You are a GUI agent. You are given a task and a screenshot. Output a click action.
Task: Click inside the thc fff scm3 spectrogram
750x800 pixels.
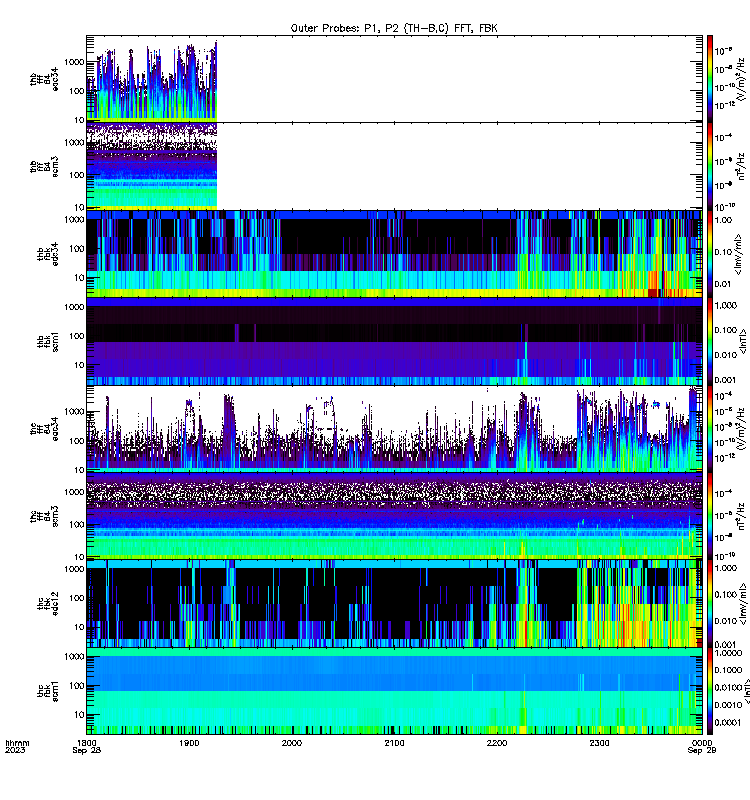(394, 516)
